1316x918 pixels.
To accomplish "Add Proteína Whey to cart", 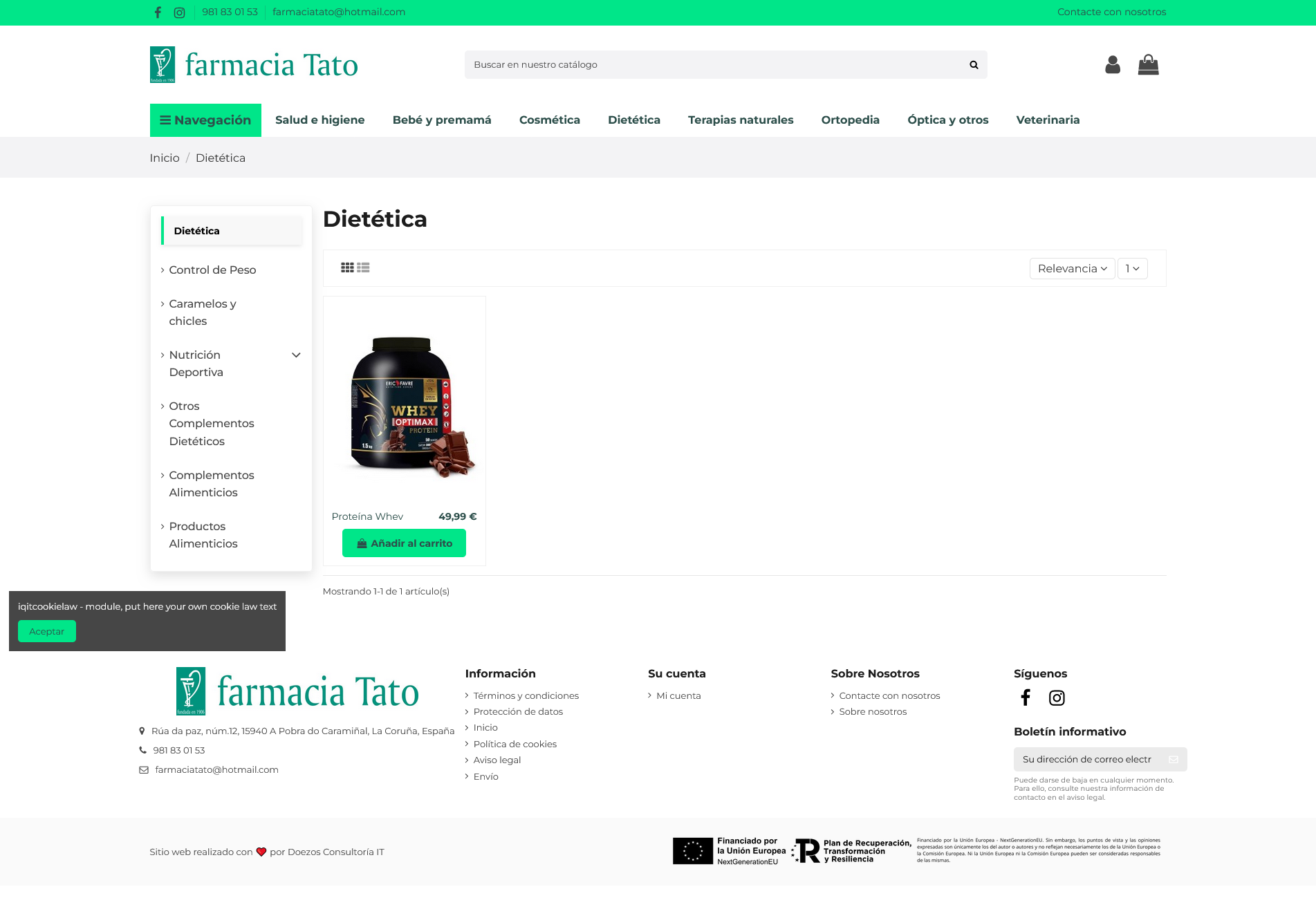I will [404, 543].
